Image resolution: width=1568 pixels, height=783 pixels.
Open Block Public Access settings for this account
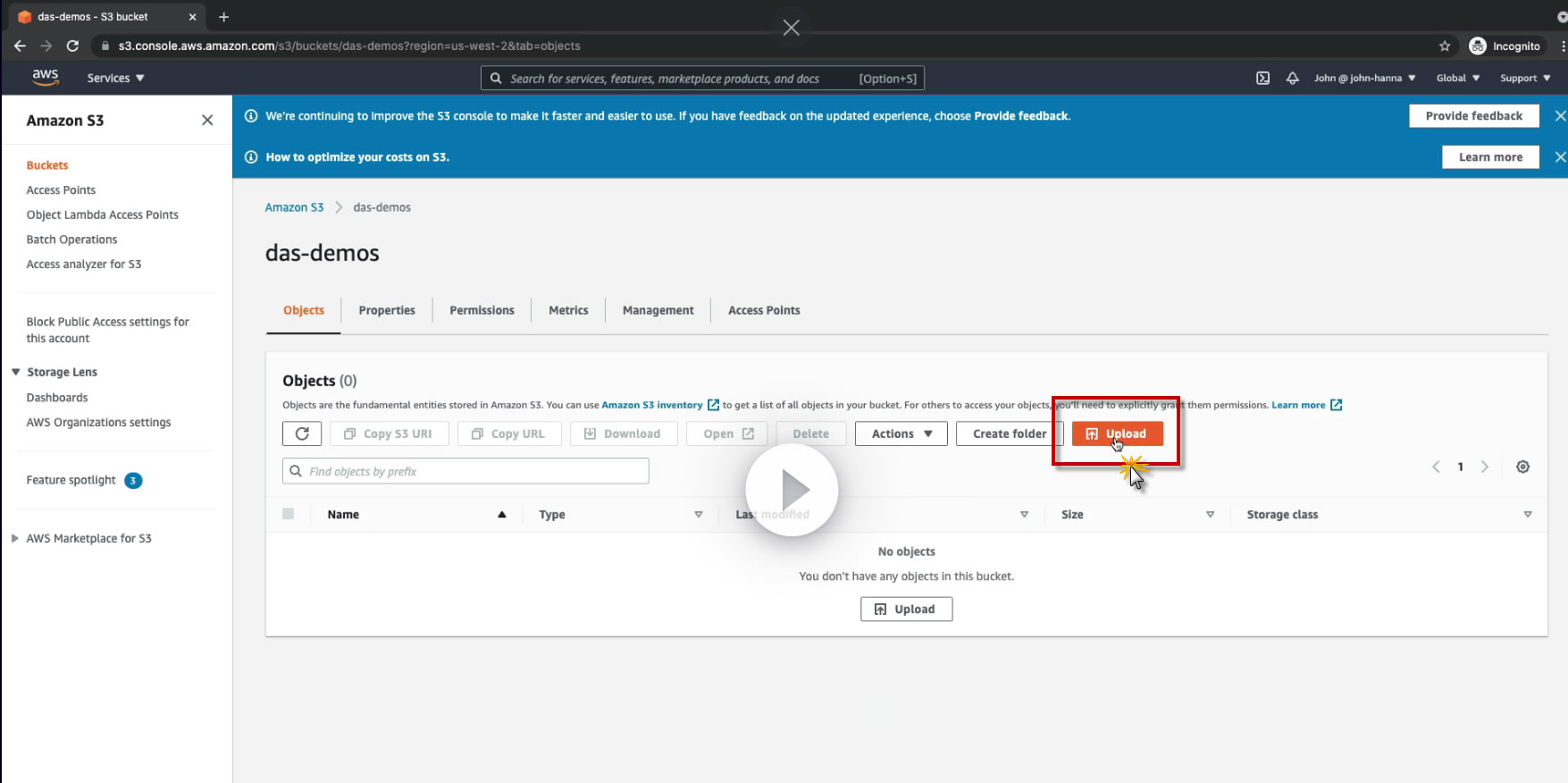click(107, 330)
